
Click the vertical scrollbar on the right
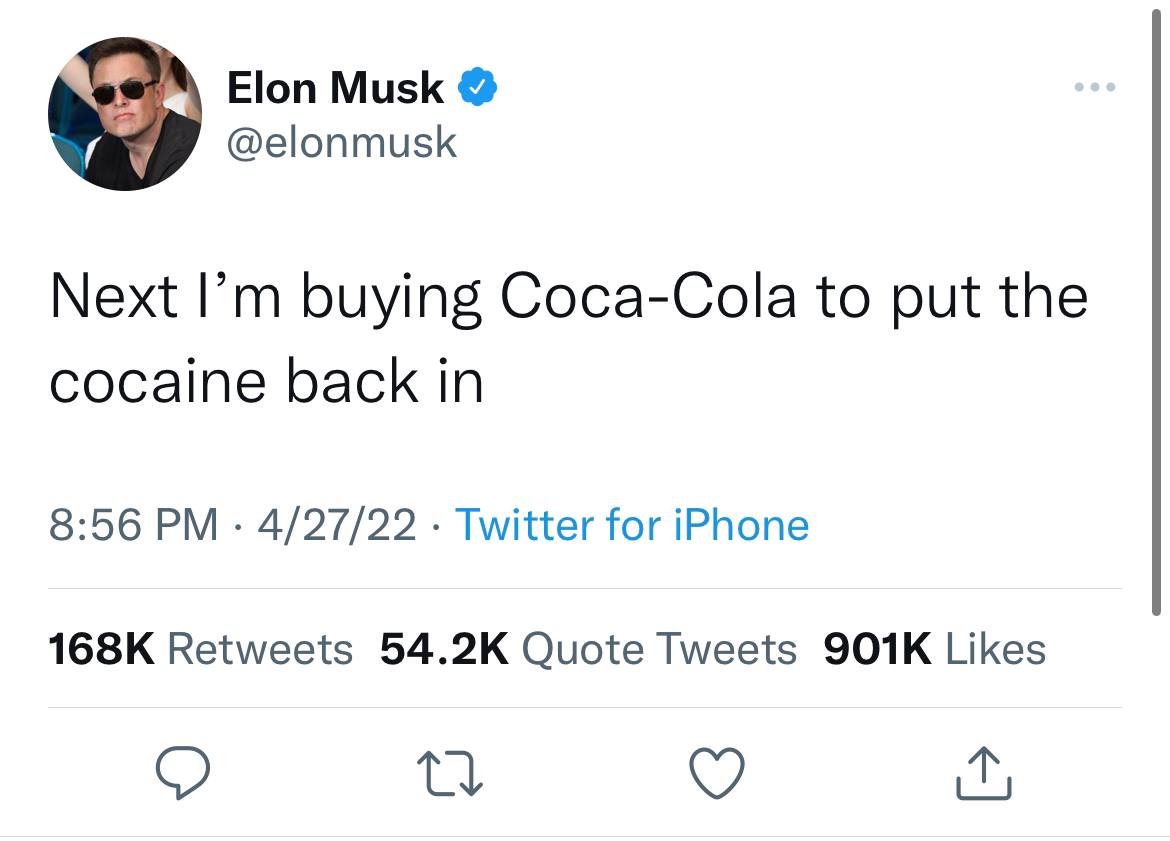[x=1156, y=310]
